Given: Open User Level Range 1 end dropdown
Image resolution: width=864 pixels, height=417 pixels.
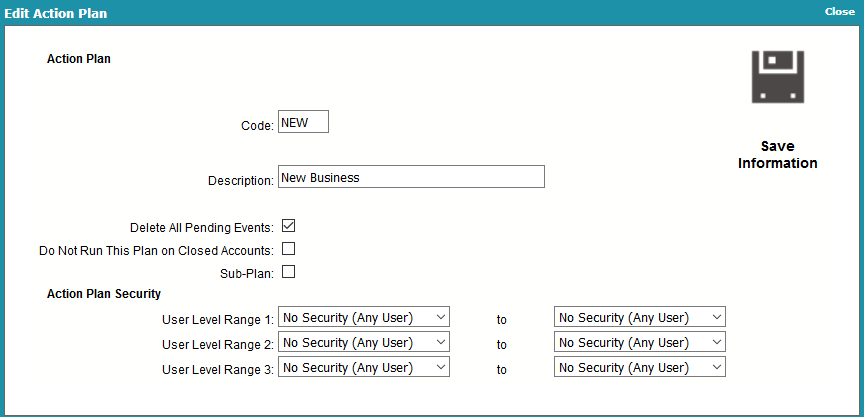Looking at the screenshot, I should 640,317.
